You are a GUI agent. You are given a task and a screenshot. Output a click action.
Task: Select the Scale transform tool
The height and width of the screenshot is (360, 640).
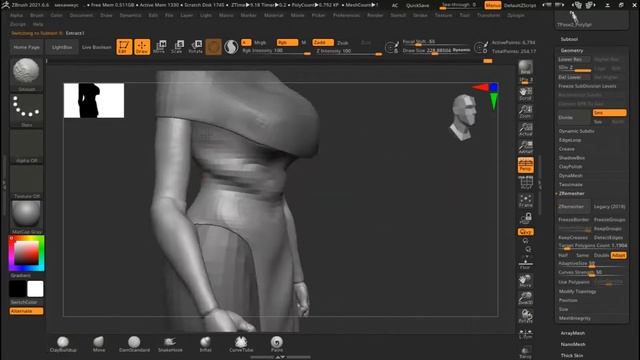tap(178, 47)
